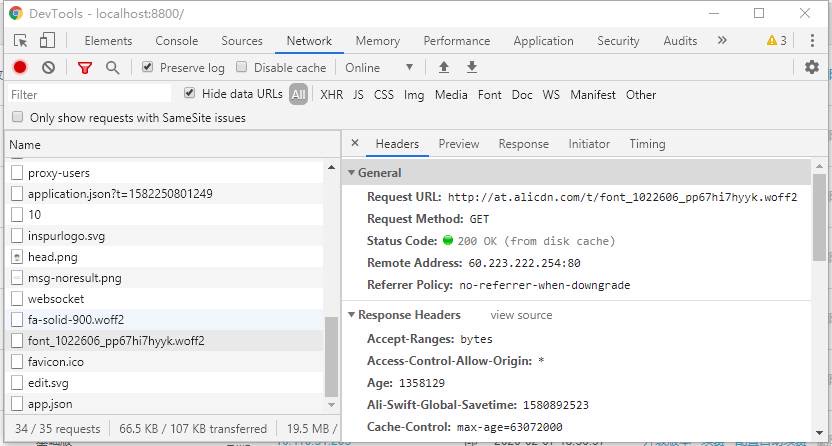Toggle the red filter funnel icon
Screen dimensions: 832x446
(84, 68)
